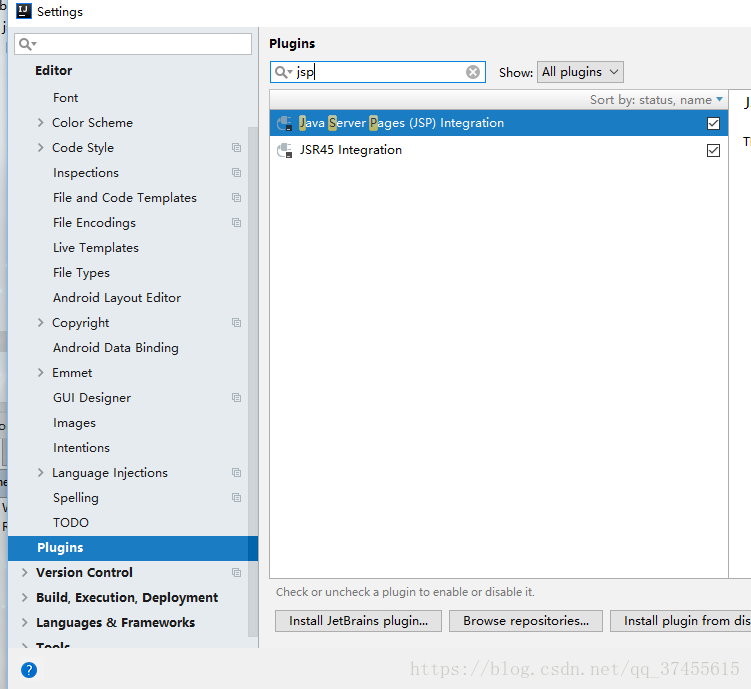The width and height of the screenshot is (751, 689).
Task: Click the project-level icon beside Copyright
Action: pyautogui.click(x=236, y=322)
